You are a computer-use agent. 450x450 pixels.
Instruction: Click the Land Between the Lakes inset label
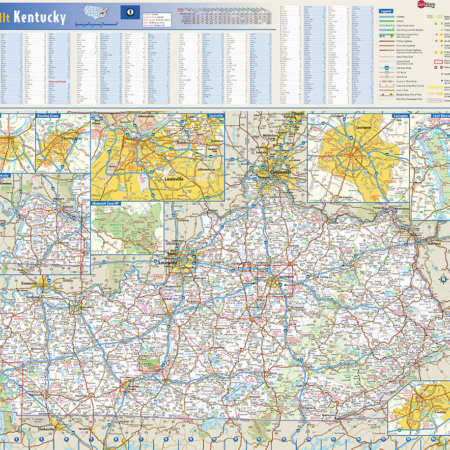point(441,116)
